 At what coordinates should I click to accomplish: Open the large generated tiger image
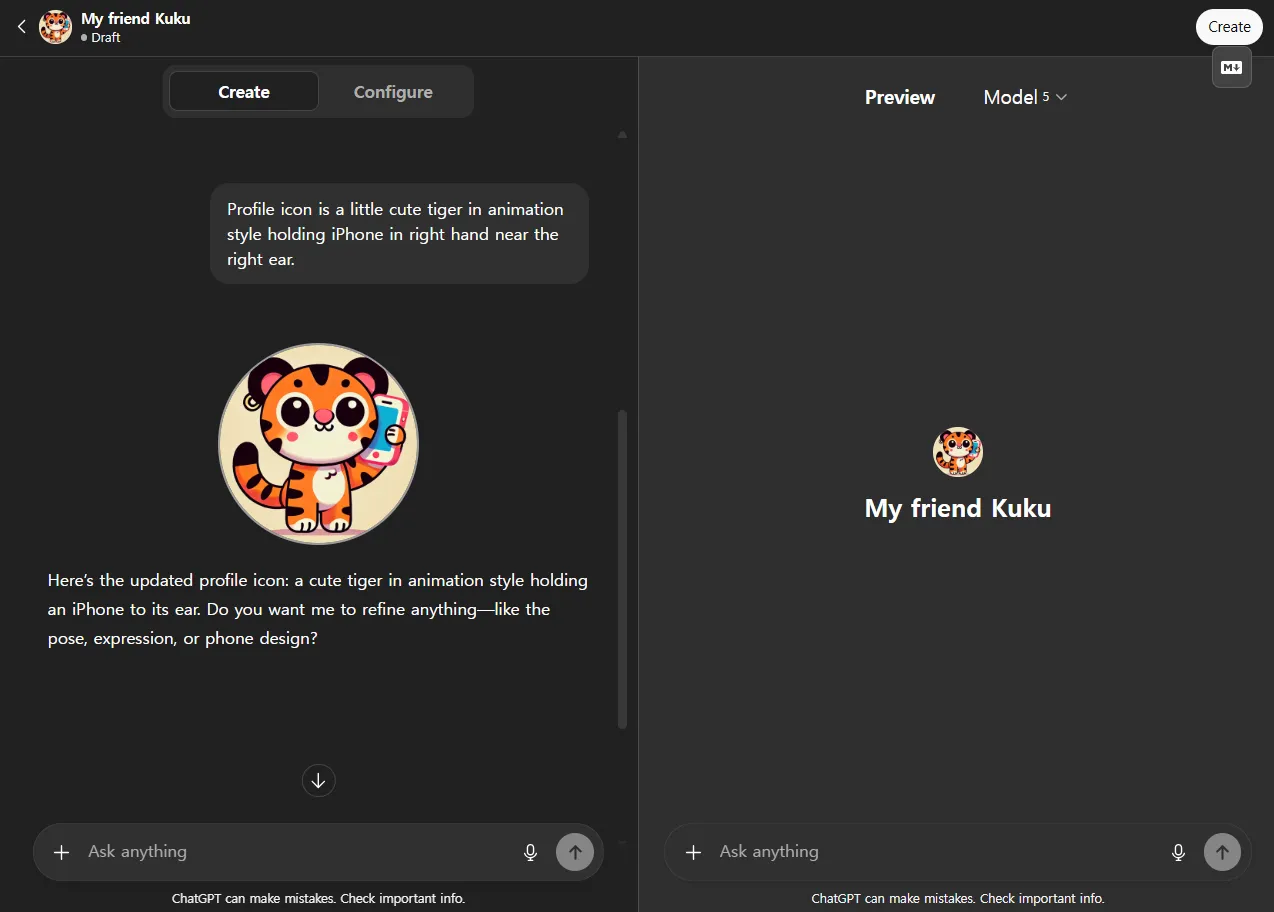tap(318, 444)
